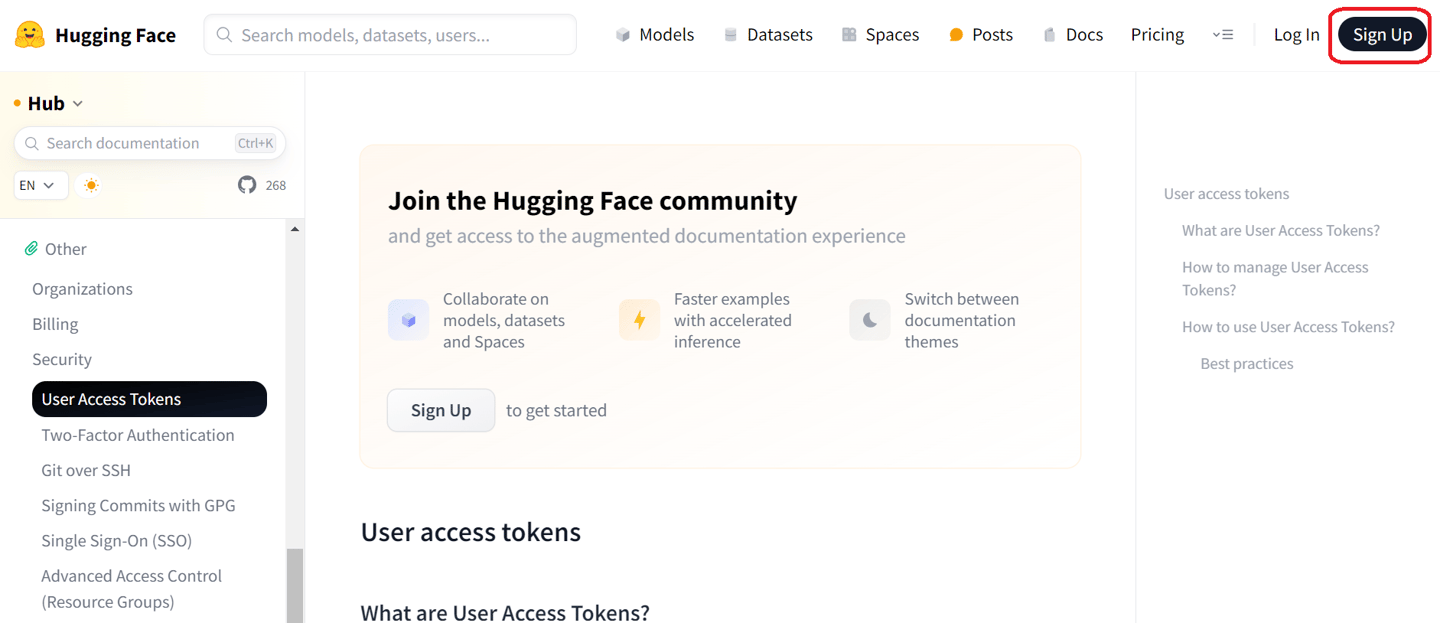
Task: Click the black Sign Up button
Action: [1382, 35]
